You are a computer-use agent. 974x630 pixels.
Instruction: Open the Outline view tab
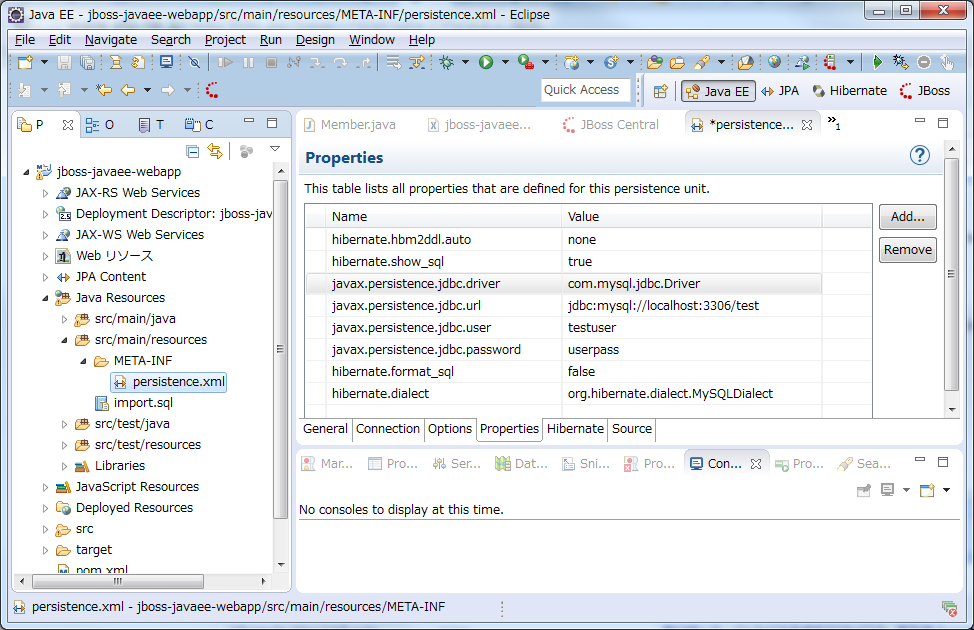pyautogui.click(x=100, y=125)
